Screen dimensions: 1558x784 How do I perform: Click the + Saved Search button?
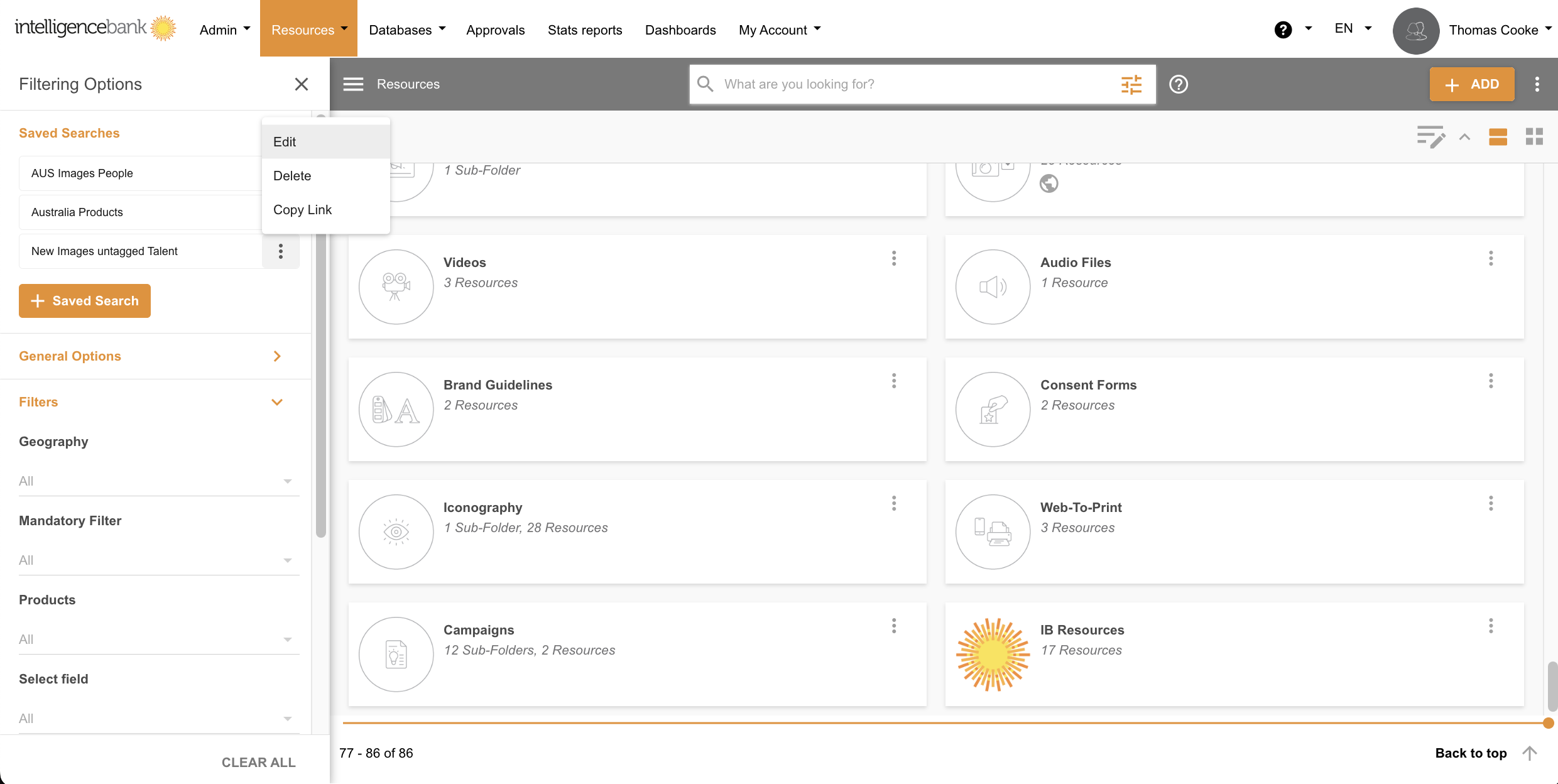tap(85, 301)
